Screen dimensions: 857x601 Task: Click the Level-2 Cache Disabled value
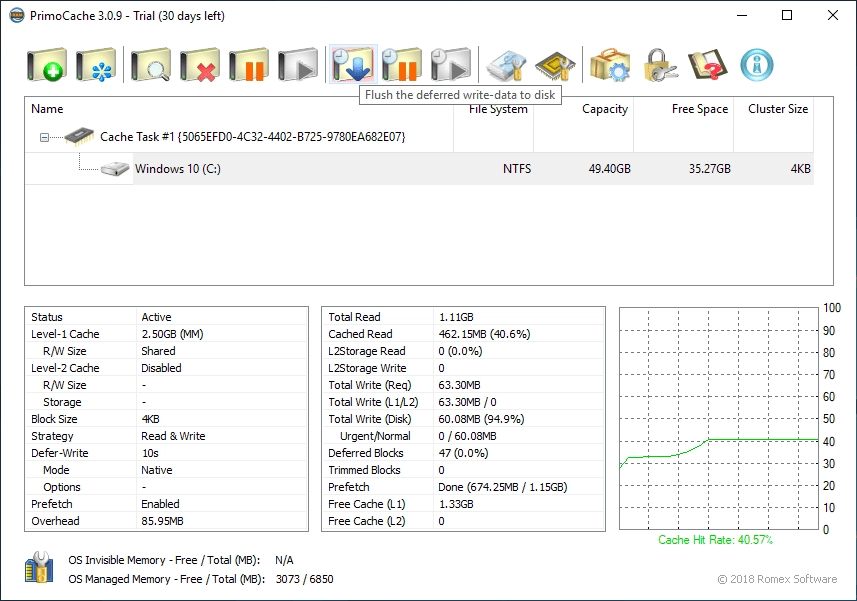[x=161, y=368]
